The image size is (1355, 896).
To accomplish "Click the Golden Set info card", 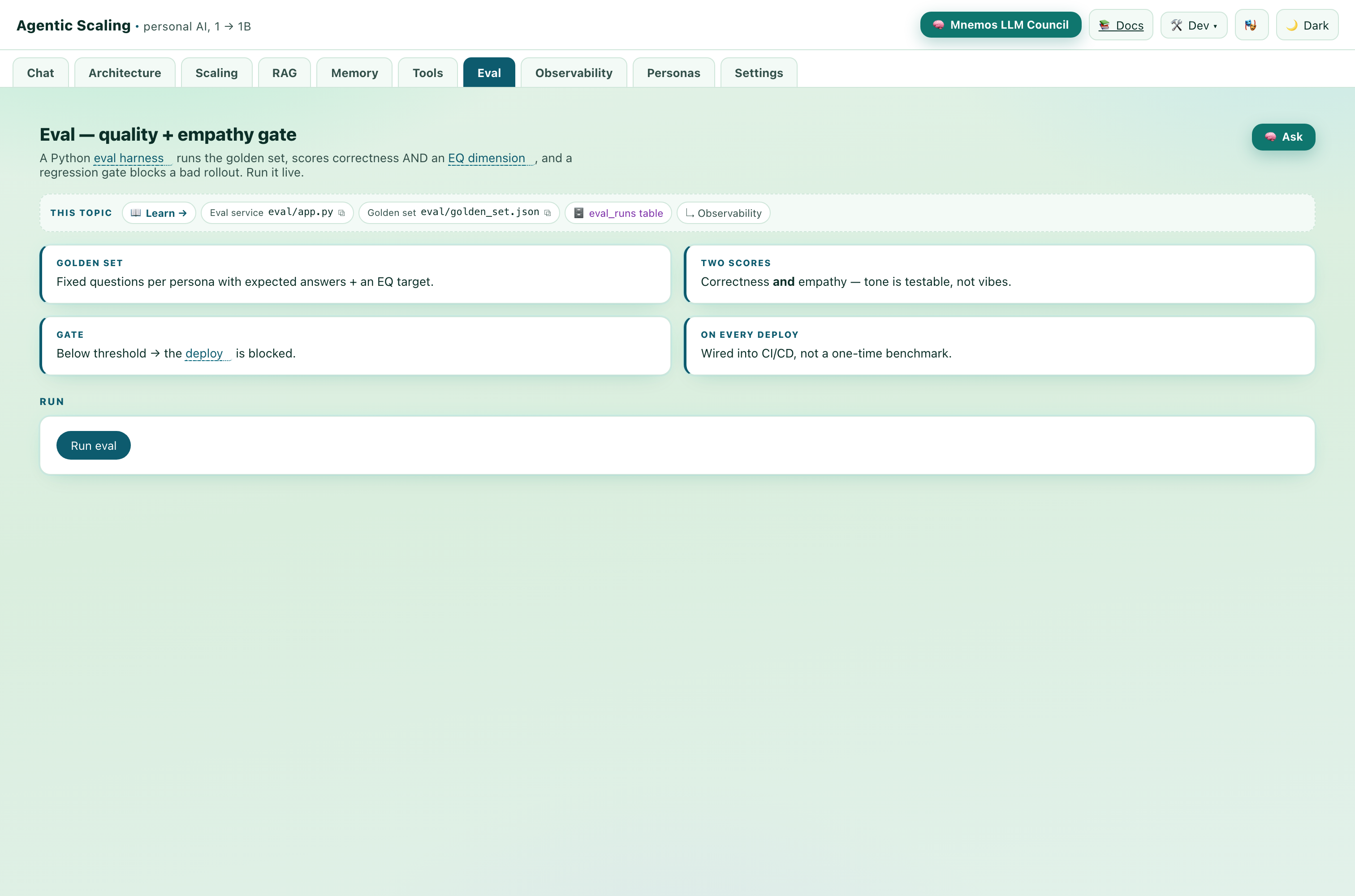I will pos(355,274).
